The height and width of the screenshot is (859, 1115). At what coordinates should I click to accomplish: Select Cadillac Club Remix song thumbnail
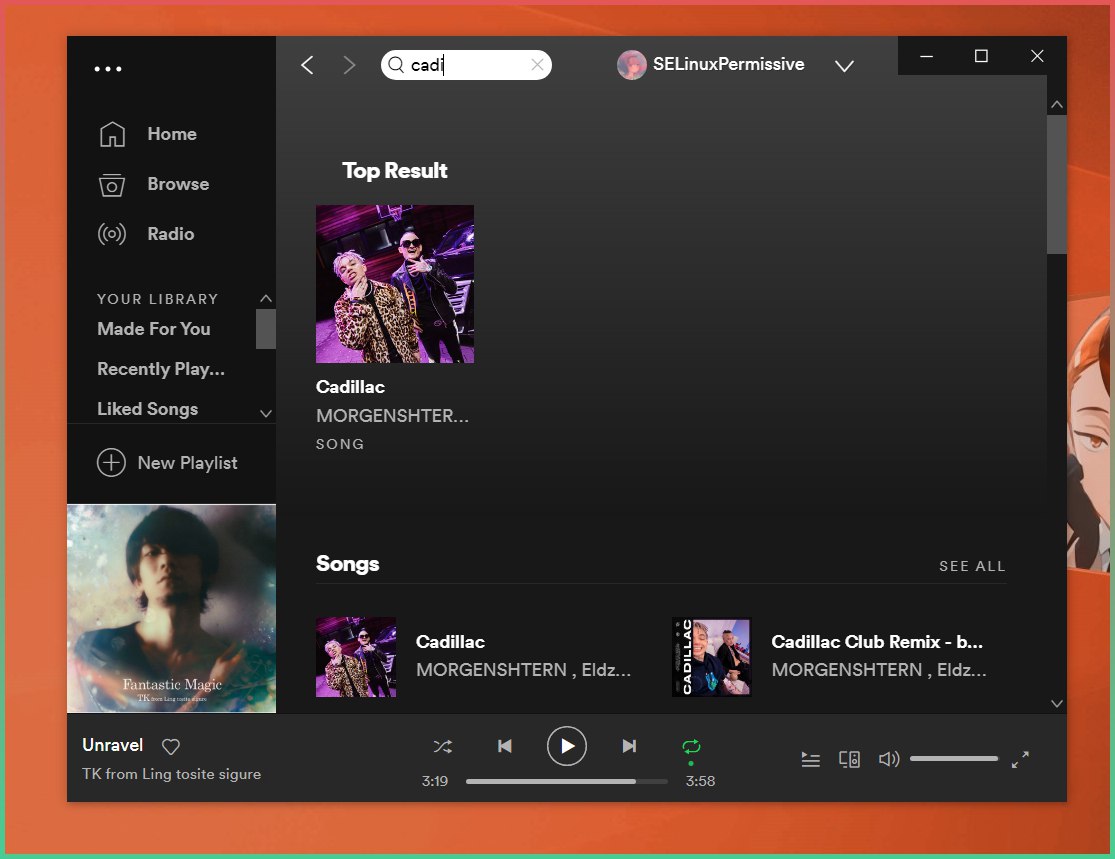pos(711,656)
